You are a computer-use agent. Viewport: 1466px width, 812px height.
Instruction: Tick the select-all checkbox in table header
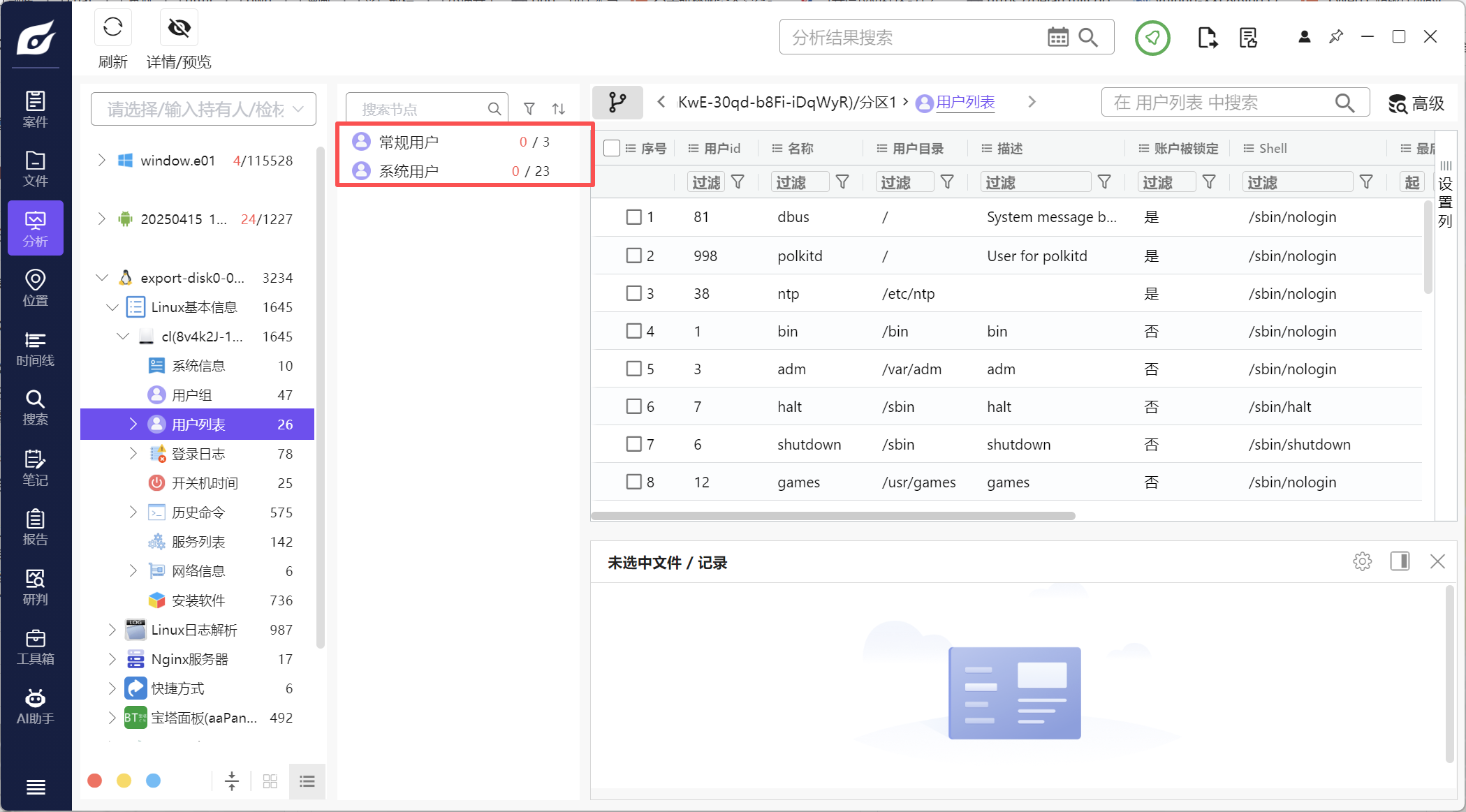pos(612,148)
